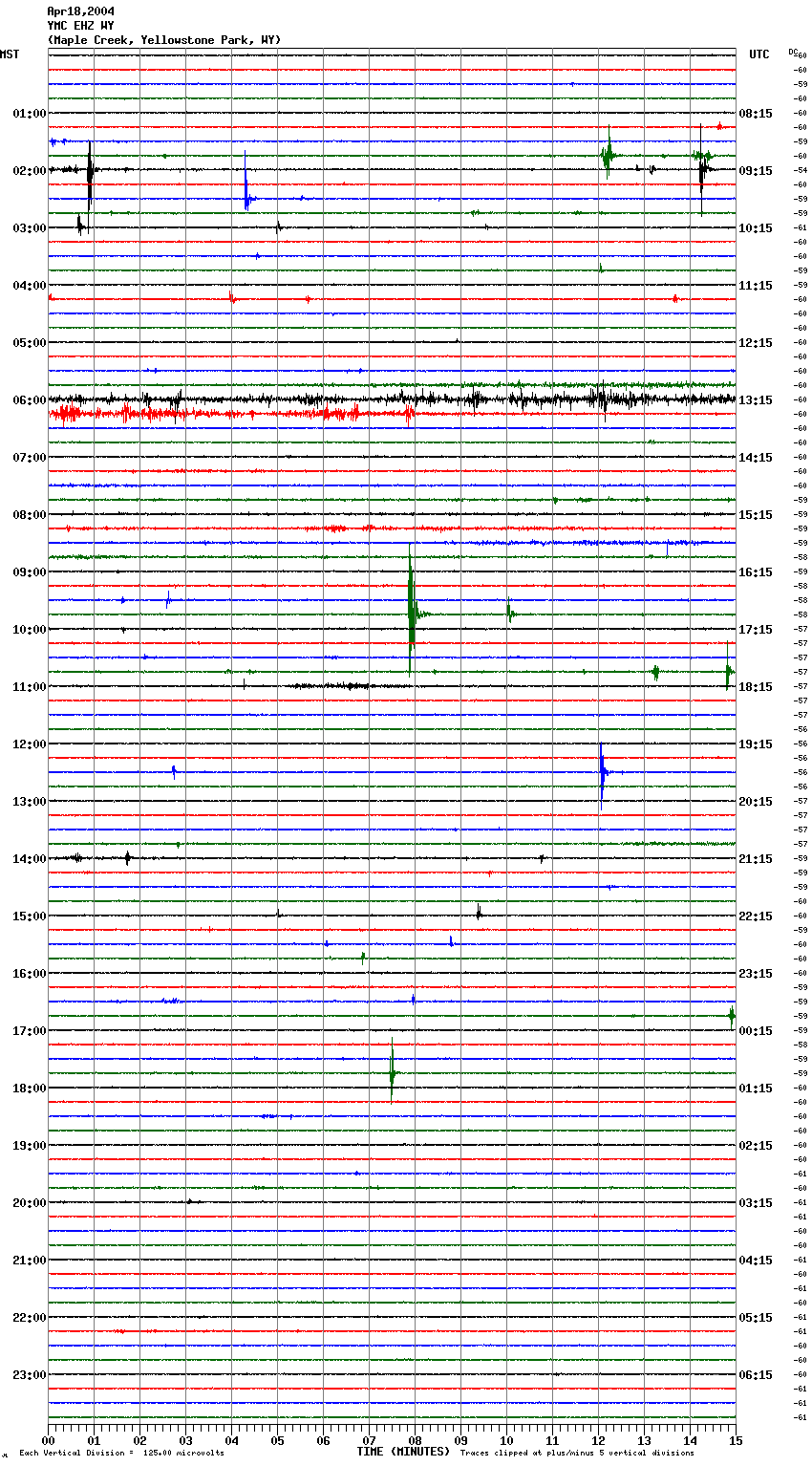
Task: Click the "06:15" UTC time label
Action: pyautogui.click(x=756, y=1374)
